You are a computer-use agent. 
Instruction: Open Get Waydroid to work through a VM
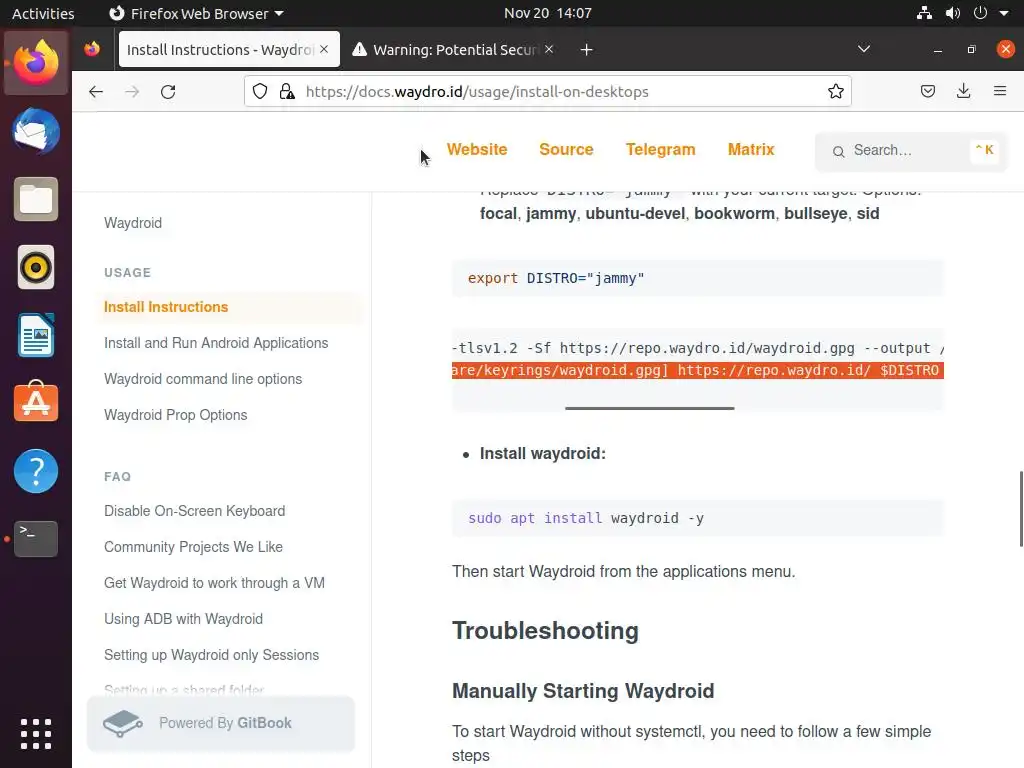tap(214, 583)
